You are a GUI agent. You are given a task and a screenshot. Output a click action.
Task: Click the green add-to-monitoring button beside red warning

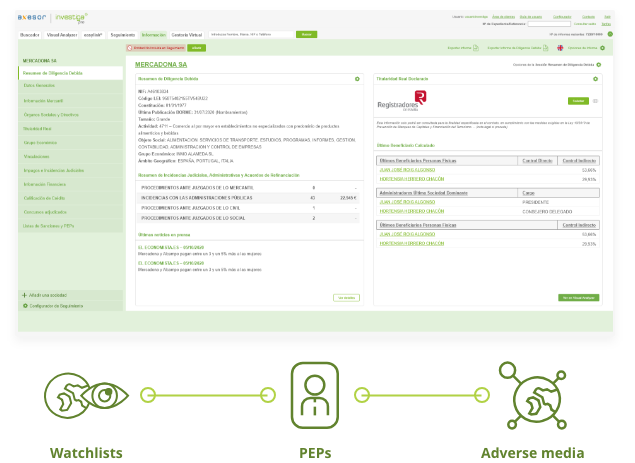click(x=196, y=48)
